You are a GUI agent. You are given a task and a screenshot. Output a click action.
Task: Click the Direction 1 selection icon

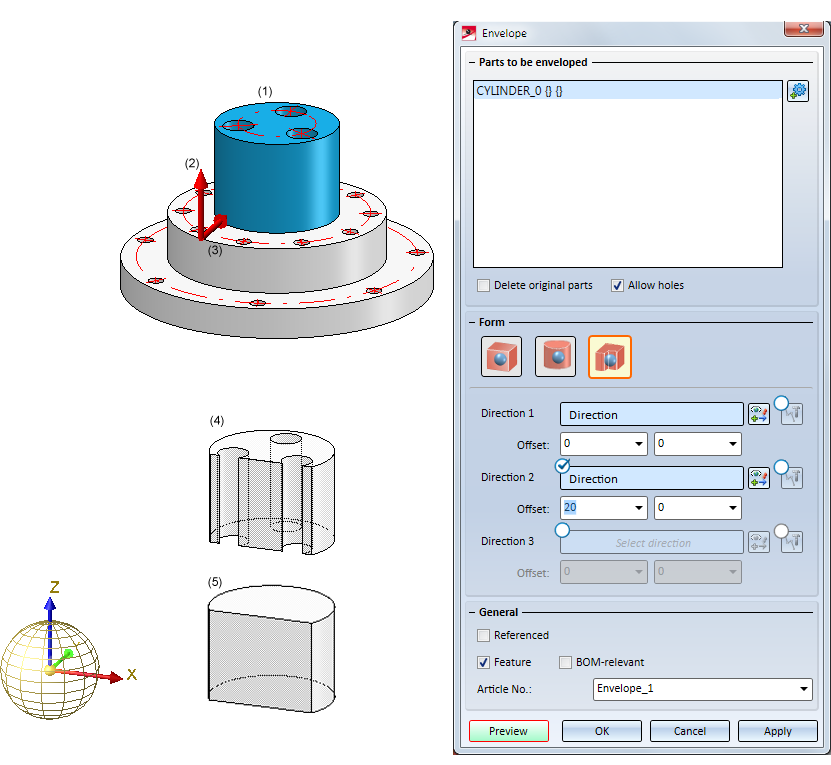(x=758, y=415)
